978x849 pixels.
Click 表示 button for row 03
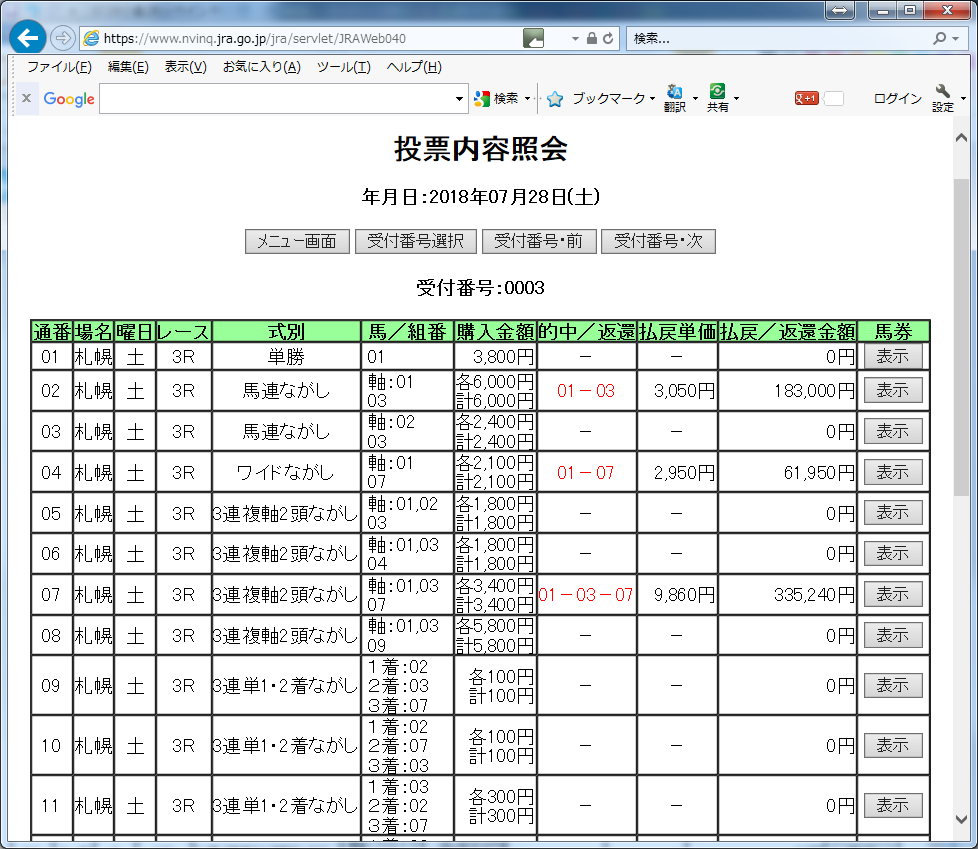point(893,431)
